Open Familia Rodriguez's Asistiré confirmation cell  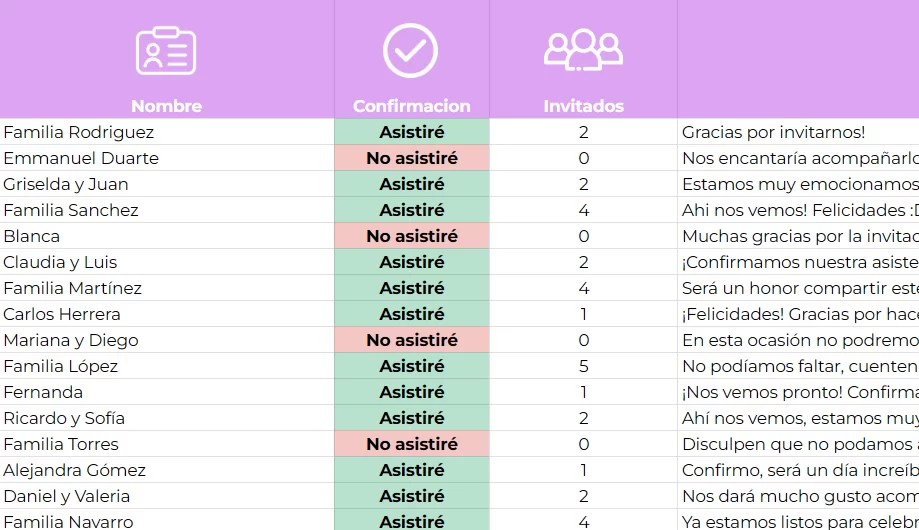pos(411,132)
